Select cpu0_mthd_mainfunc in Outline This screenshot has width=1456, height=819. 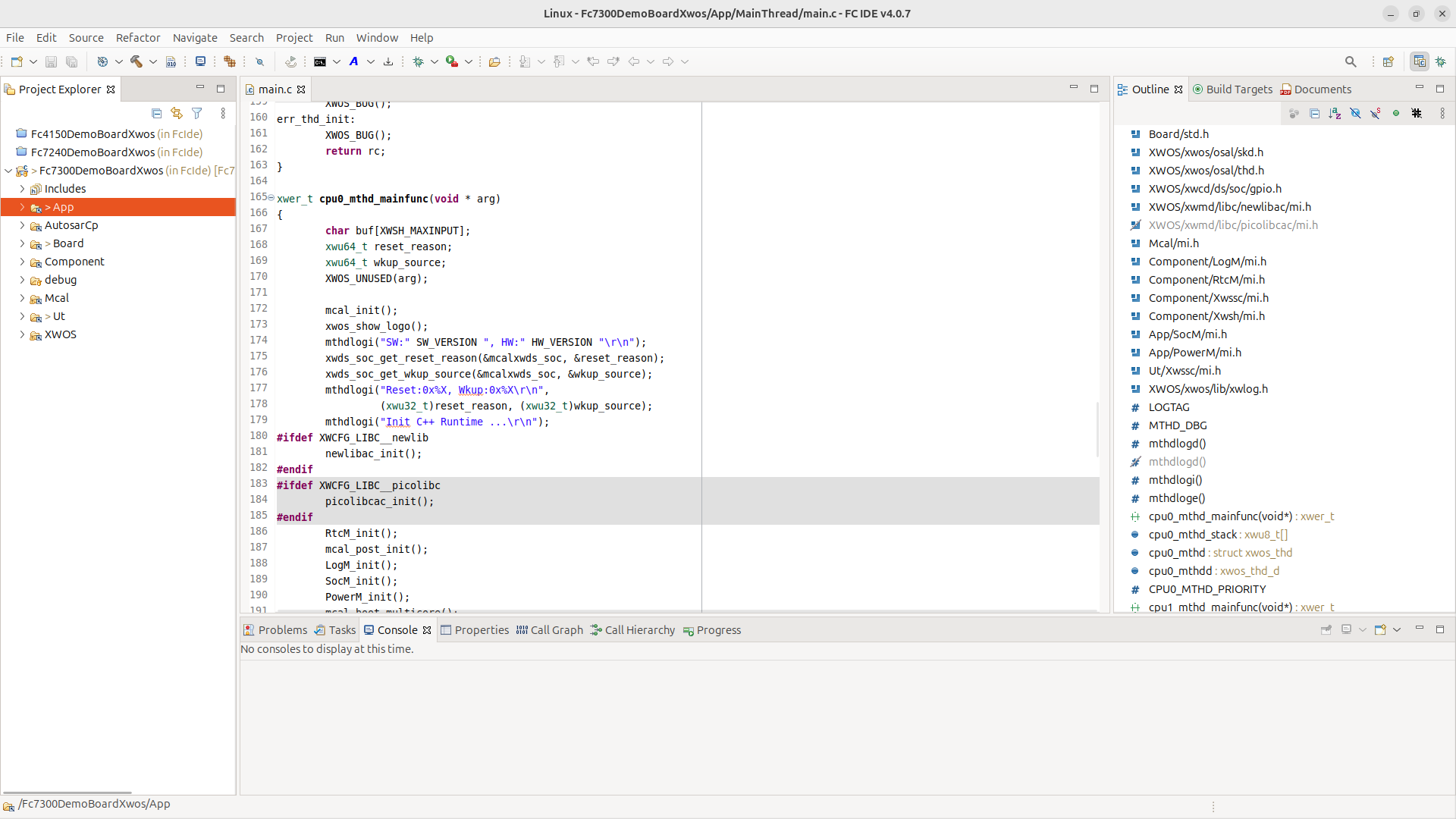pos(1220,516)
